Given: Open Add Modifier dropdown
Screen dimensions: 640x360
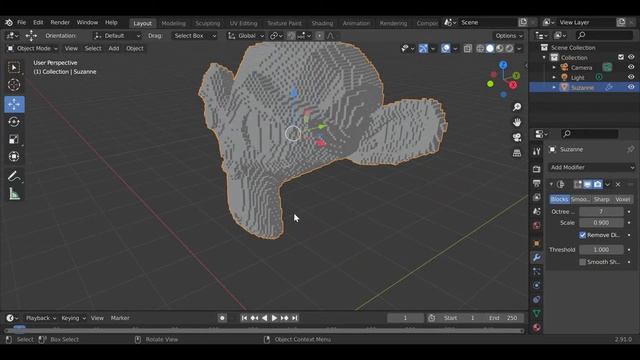Looking at the screenshot, I should [592, 167].
